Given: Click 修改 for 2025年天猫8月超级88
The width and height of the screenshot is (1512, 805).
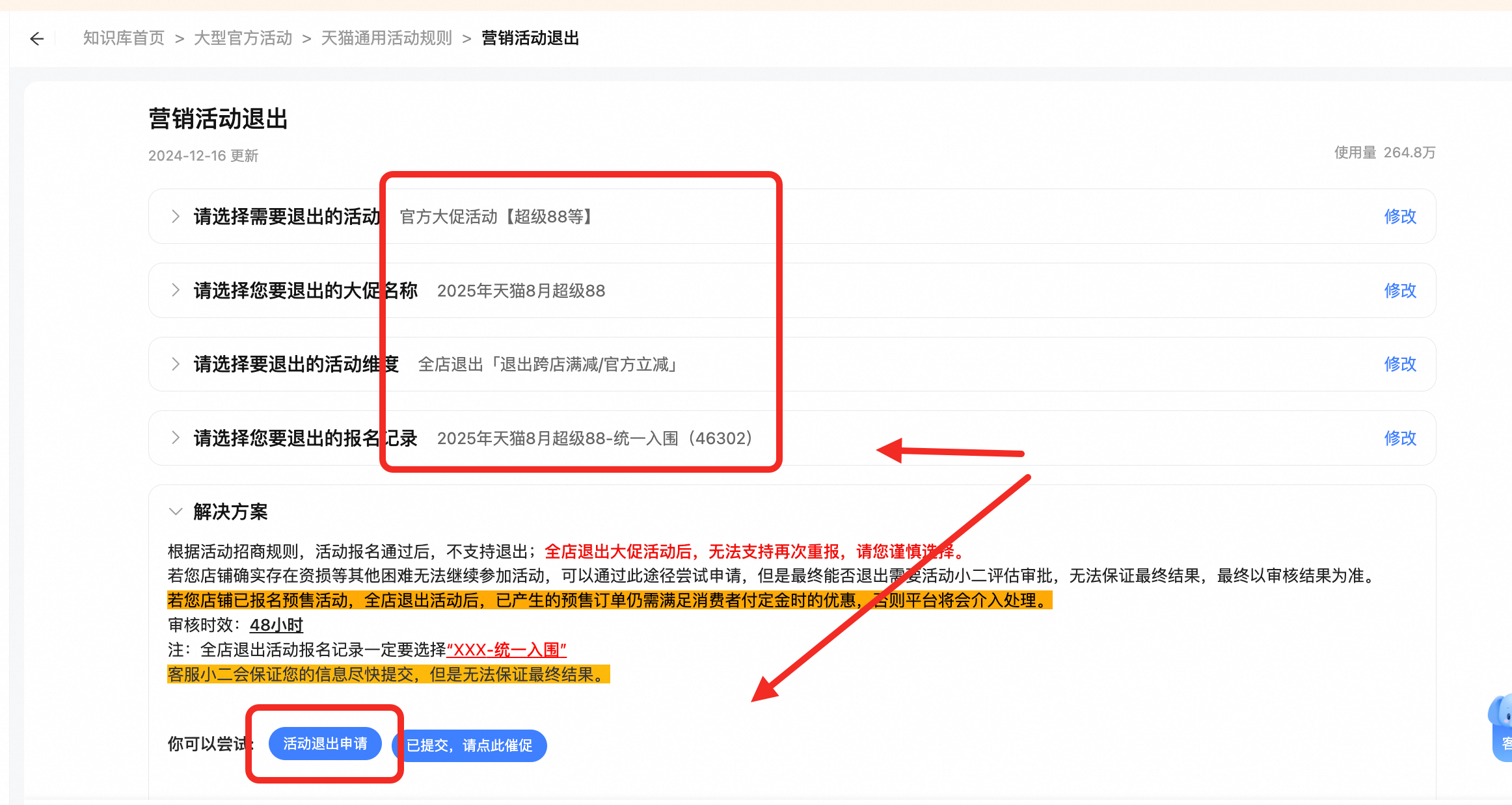Looking at the screenshot, I should click(1400, 290).
